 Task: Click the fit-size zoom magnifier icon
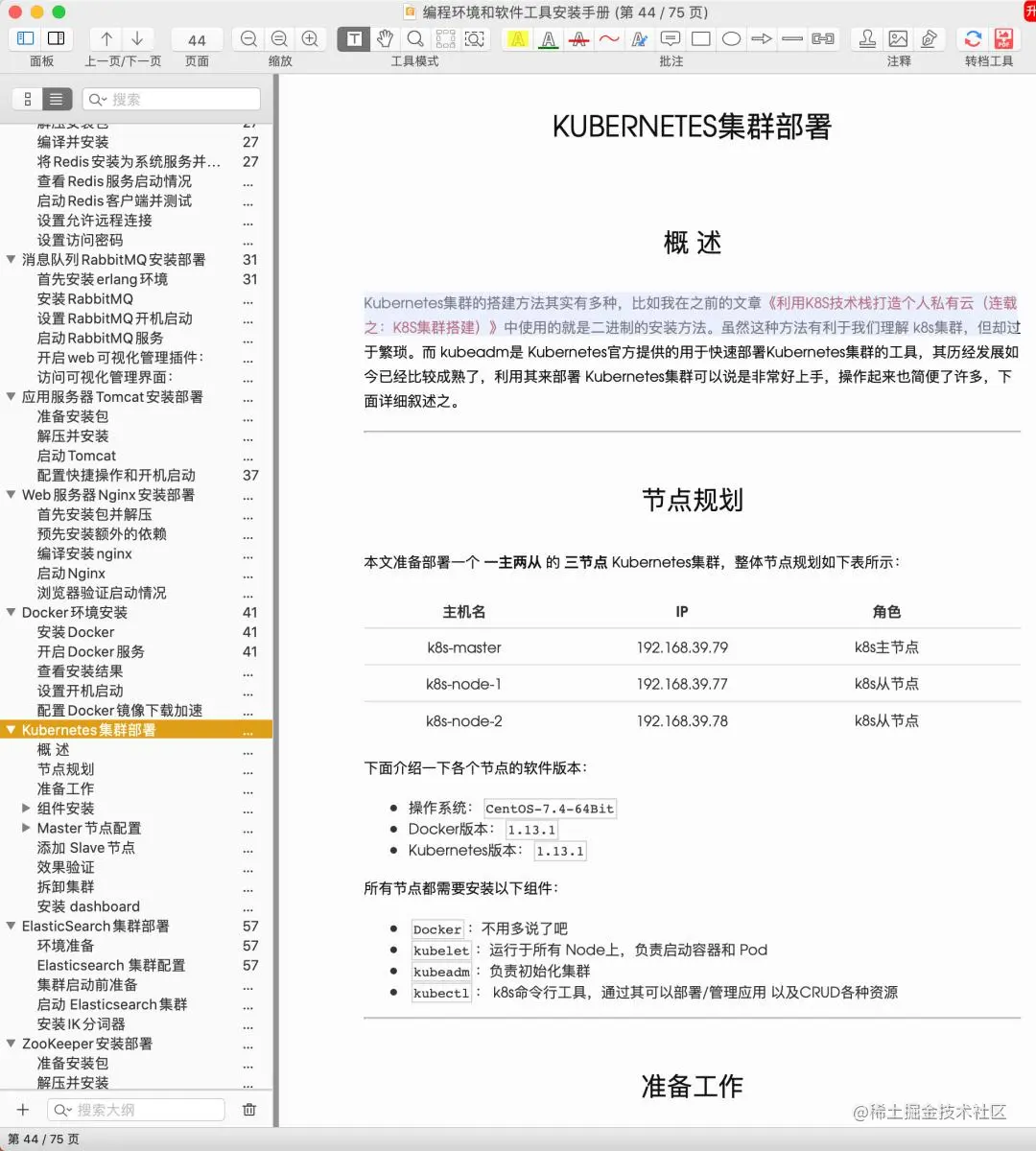click(279, 38)
